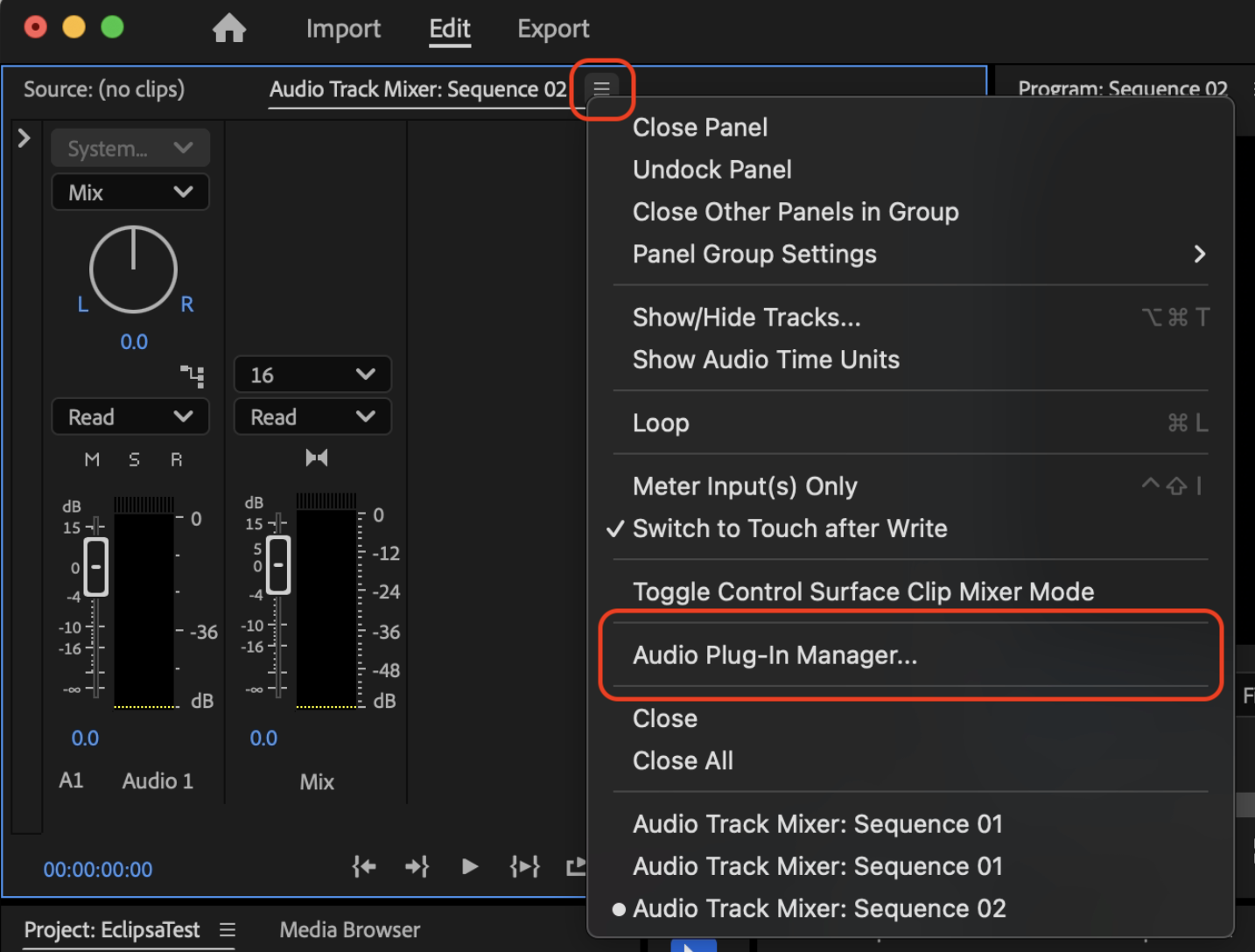Solo track Audio 1 with S button
1255x952 pixels.
tap(134, 459)
